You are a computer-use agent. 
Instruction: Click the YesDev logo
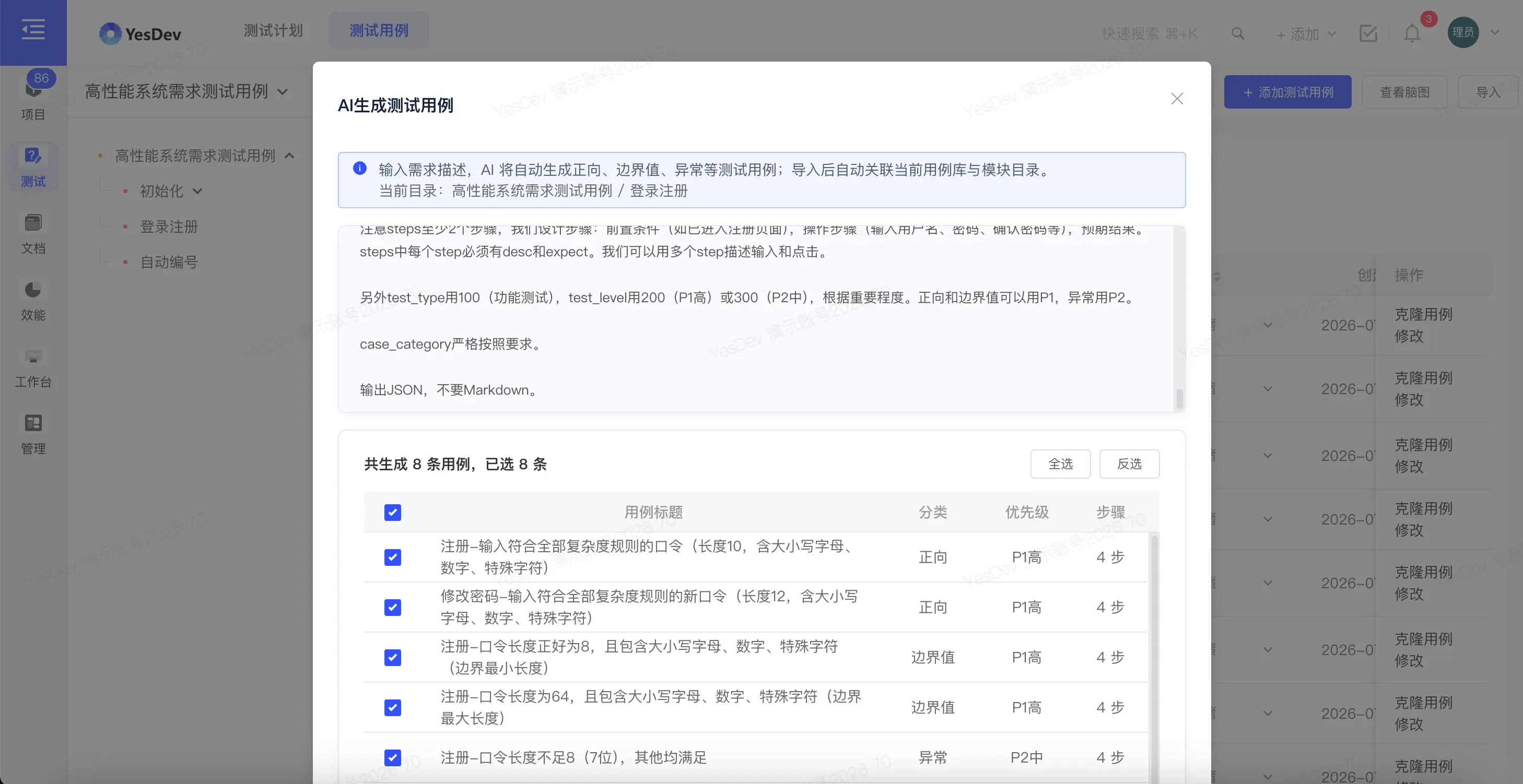(x=140, y=34)
